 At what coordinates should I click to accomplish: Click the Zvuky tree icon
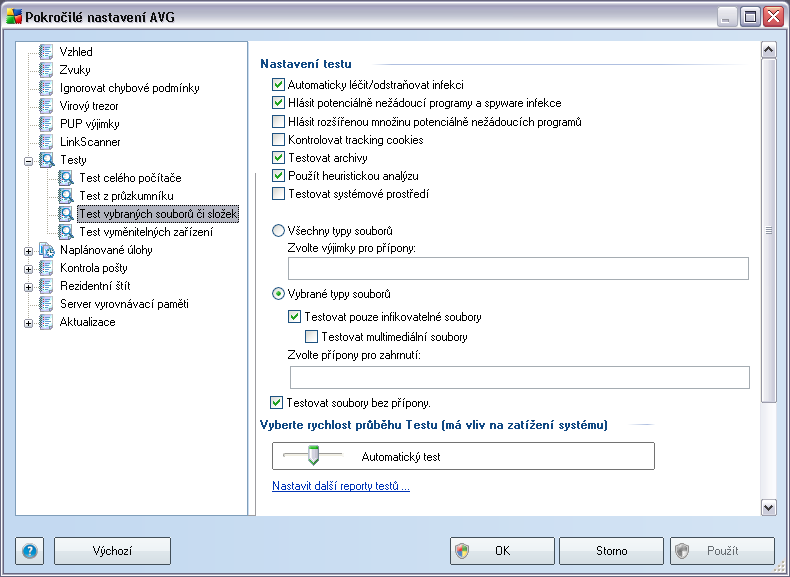pyautogui.click(x=46, y=70)
